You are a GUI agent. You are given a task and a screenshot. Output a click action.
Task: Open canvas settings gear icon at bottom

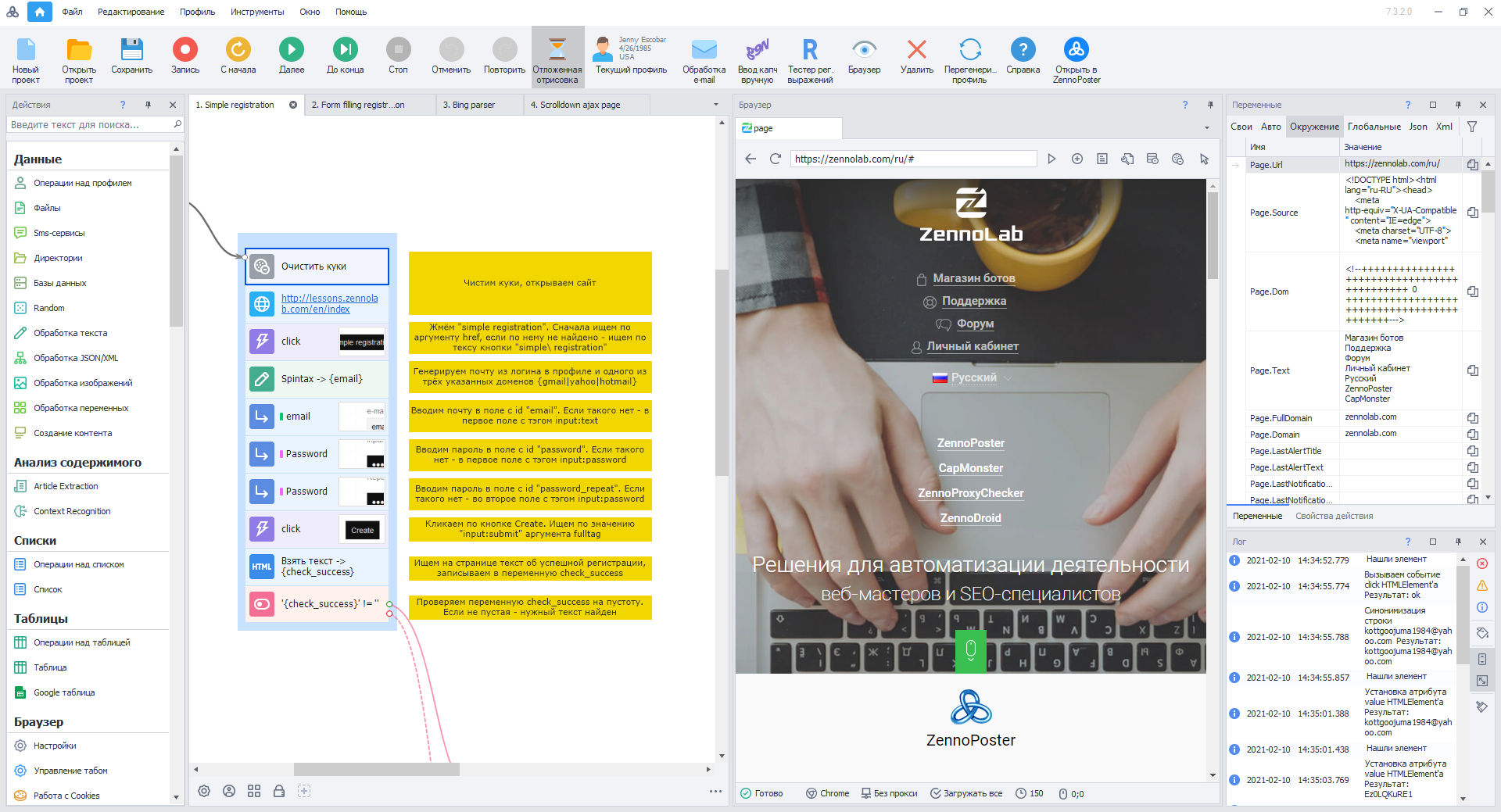(x=204, y=791)
